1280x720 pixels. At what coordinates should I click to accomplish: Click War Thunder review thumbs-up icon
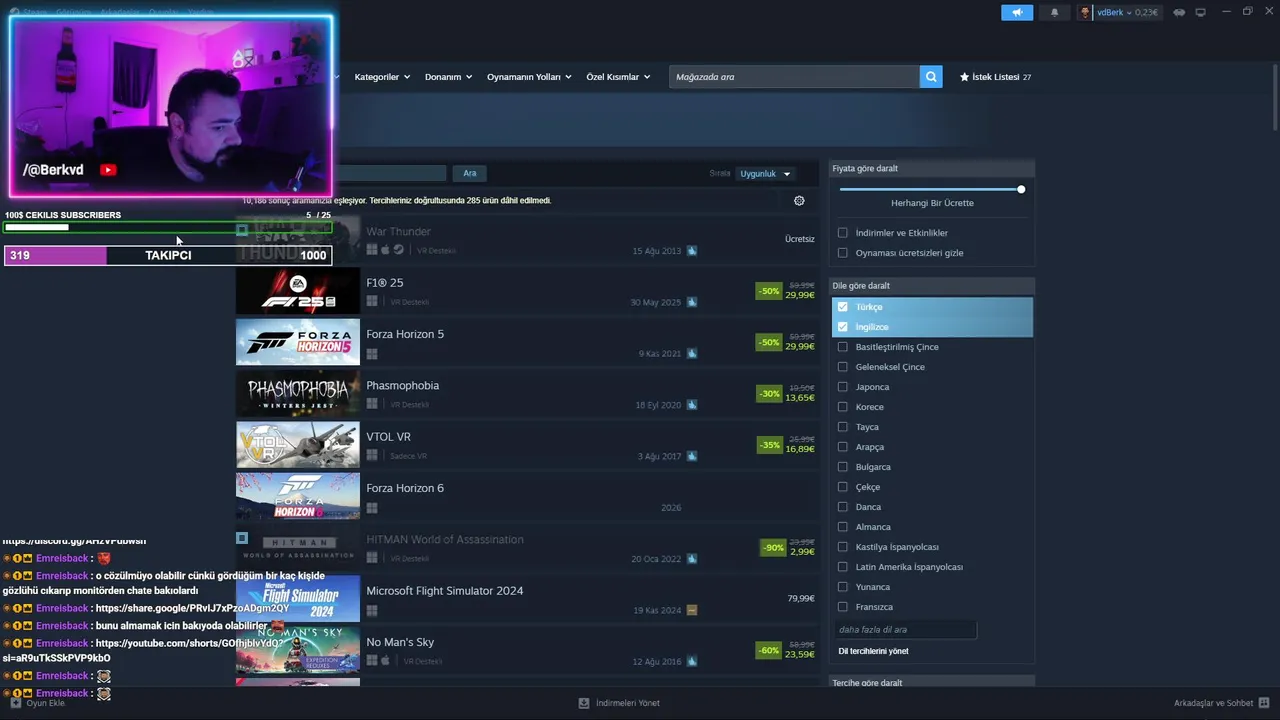coord(691,251)
